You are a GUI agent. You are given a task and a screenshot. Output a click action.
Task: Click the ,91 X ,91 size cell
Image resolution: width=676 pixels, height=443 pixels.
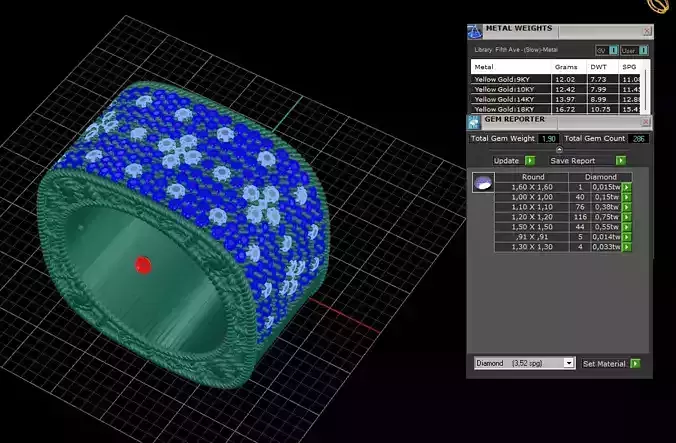532,237
